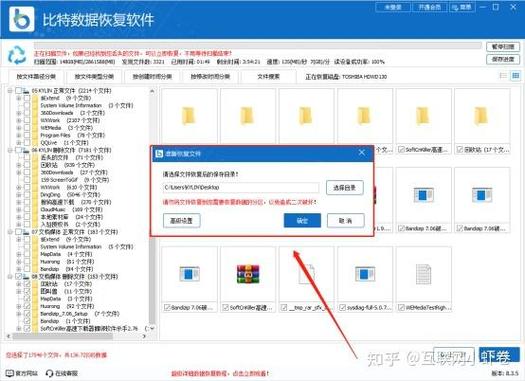Screen dimensions: 525x381
Task: Click the Program Files folder icon
Action: pyautogui.click(x=35, y=135)
